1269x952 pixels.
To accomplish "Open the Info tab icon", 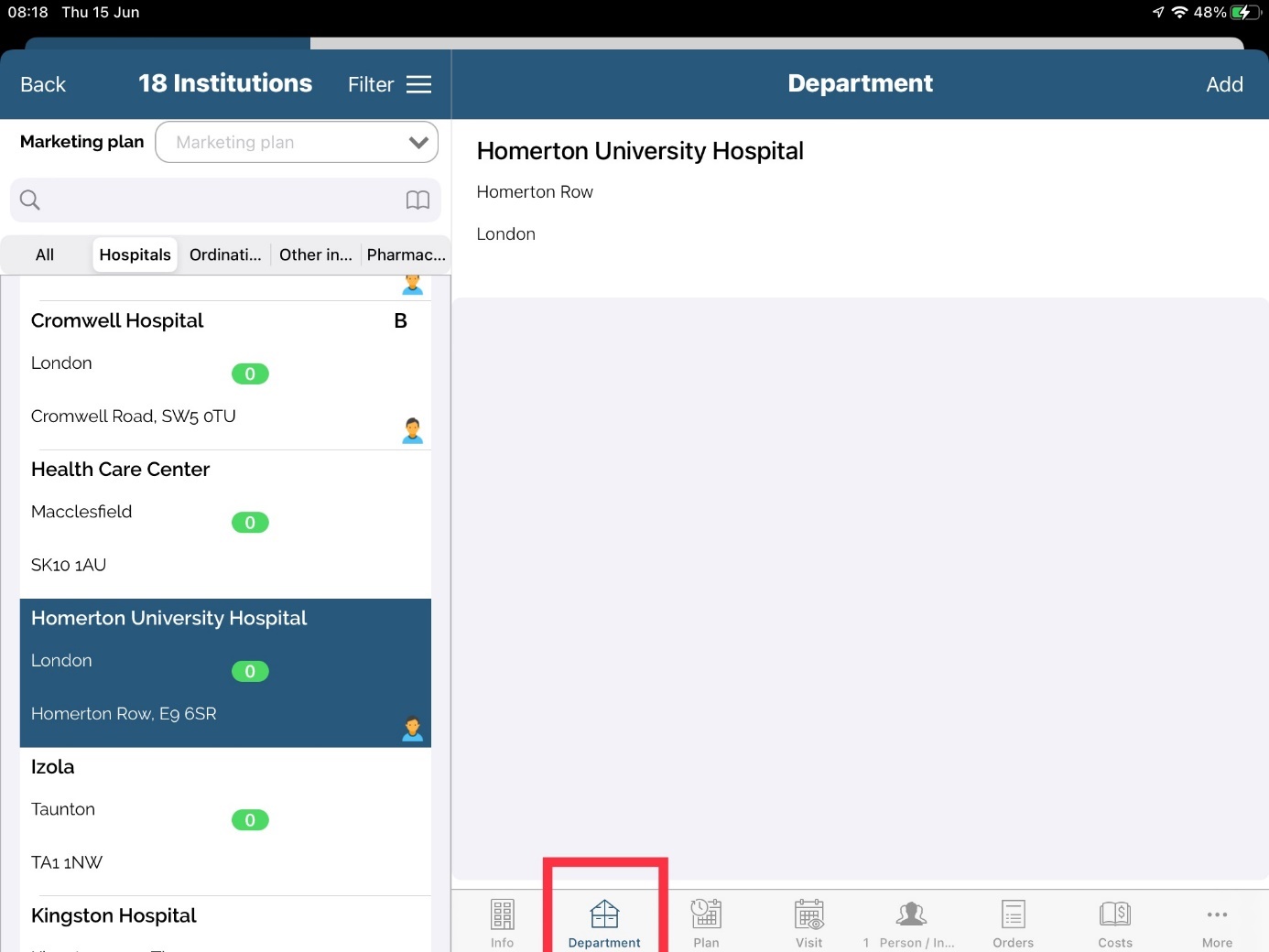I will click(x=502, y=914).
